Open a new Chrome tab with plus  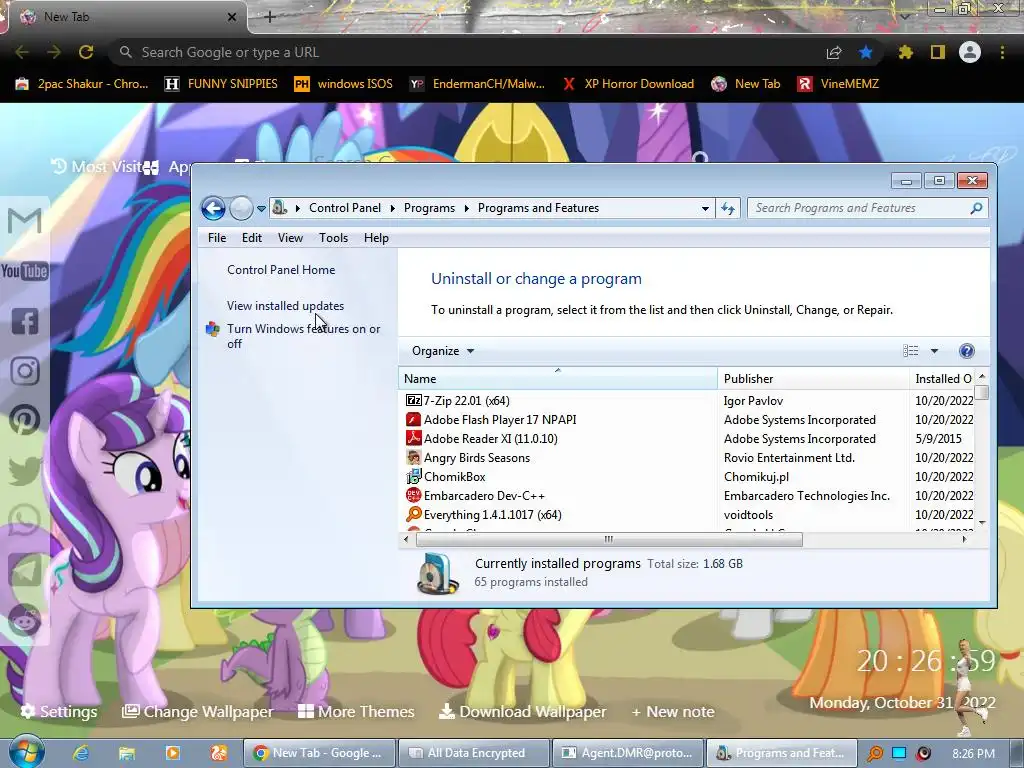[270, 17]
